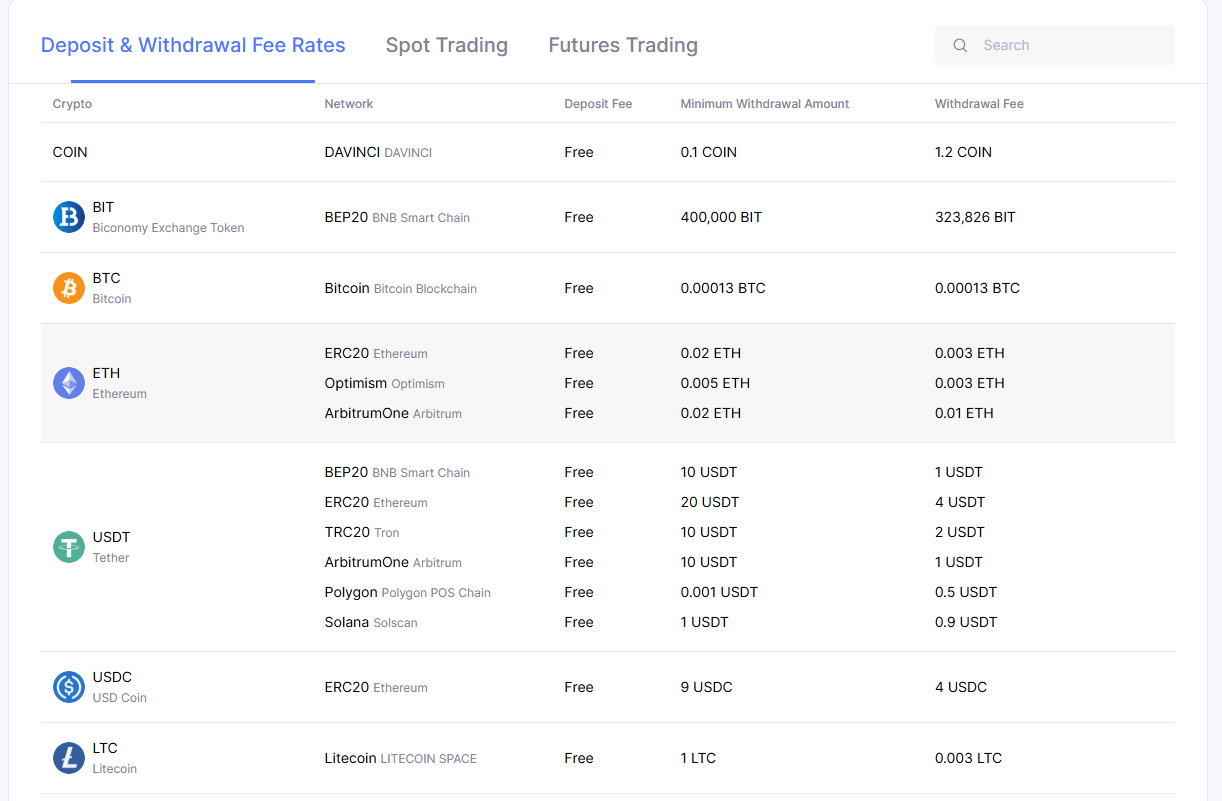Screen dimensions: 1222x801
Task: Select the TRC20 Tron network entry
Action: [362, 532]
